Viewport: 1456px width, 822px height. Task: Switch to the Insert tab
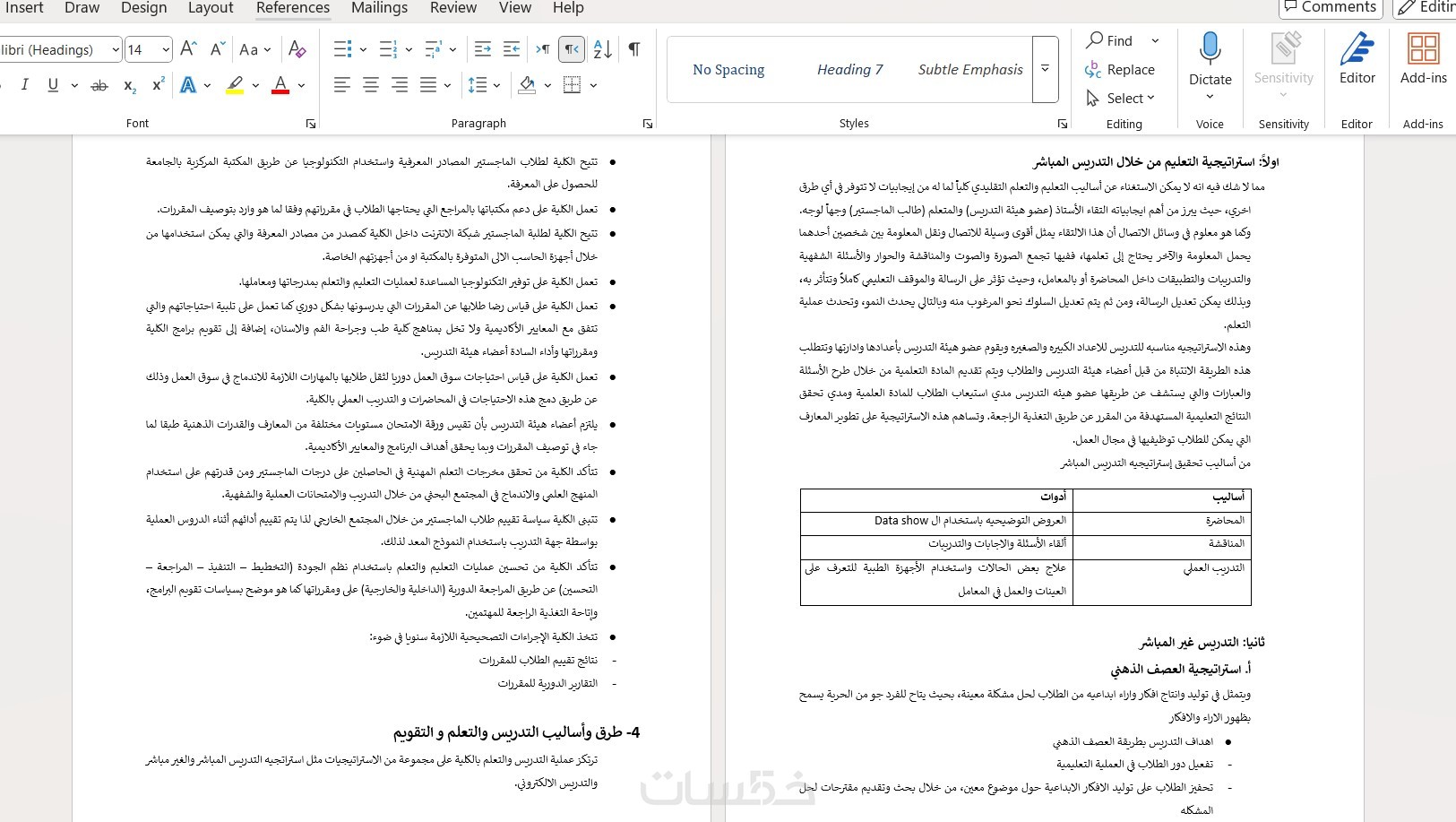point(24,8)
